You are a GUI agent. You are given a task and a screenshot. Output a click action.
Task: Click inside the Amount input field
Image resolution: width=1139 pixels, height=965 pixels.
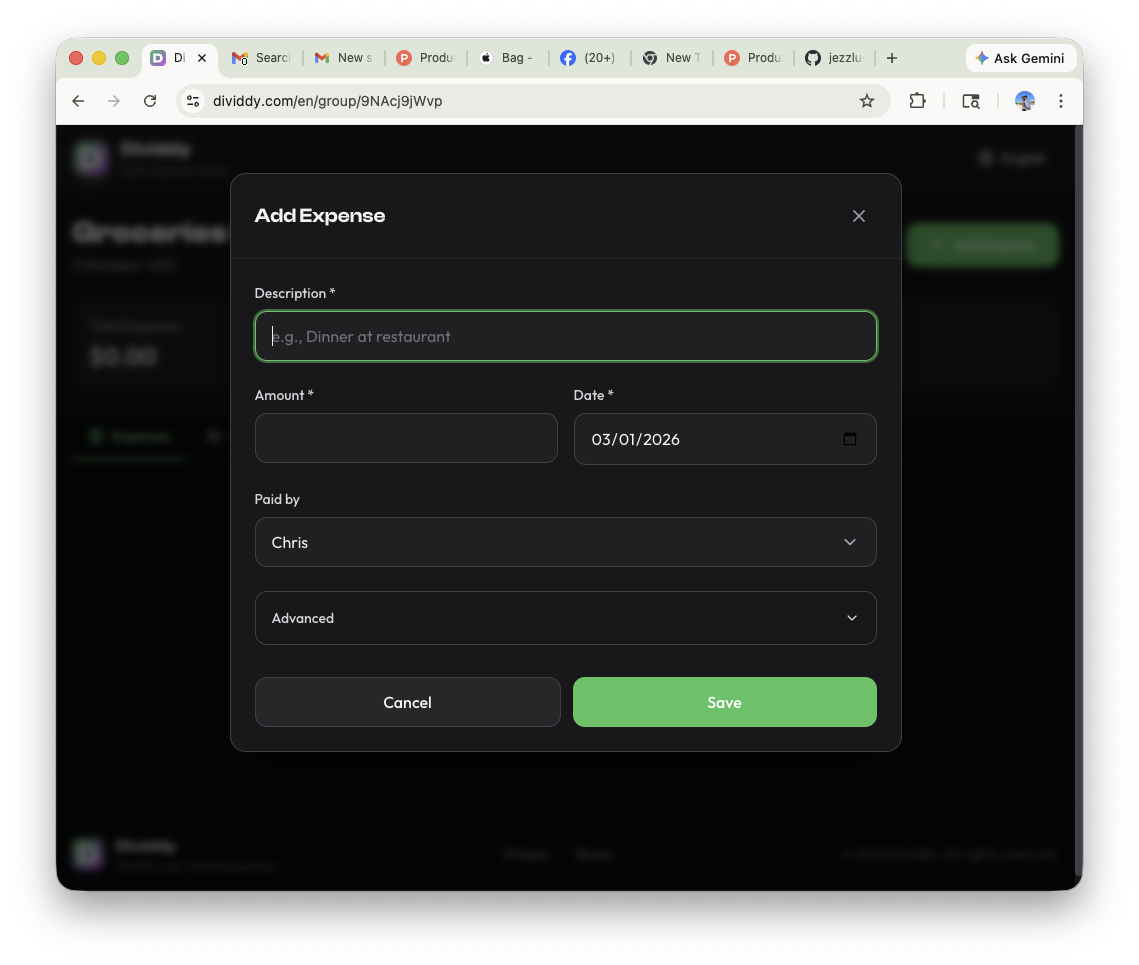point(406,438)
